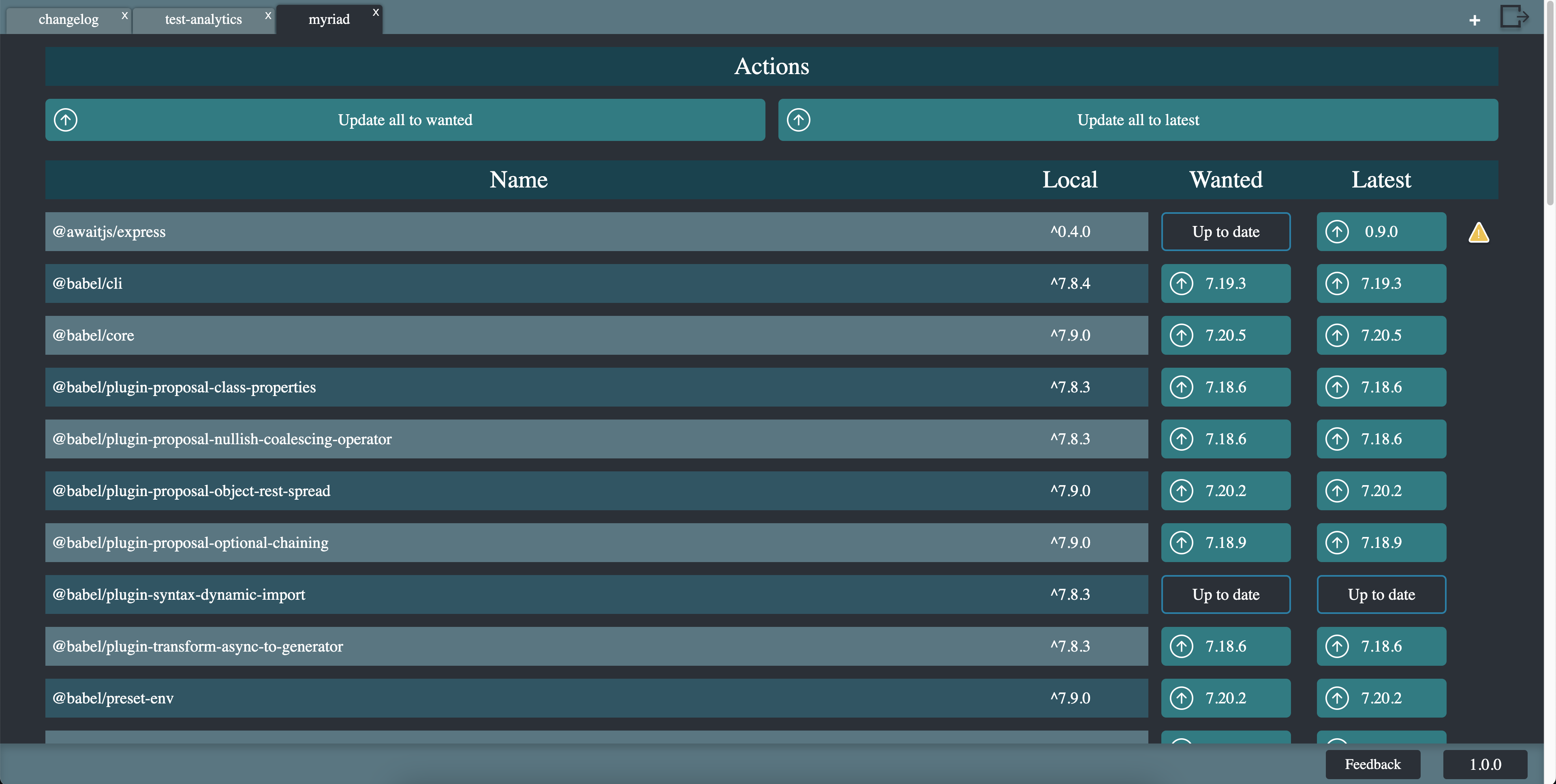Screen dimensions: 1556x784
Task: Click Update all to latest
Action: click(1138, 119)
